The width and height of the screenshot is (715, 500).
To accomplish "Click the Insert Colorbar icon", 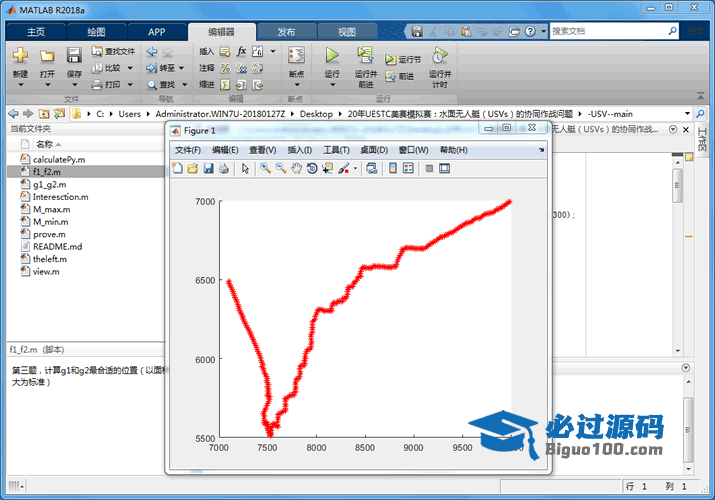I will tap(393, 169).
